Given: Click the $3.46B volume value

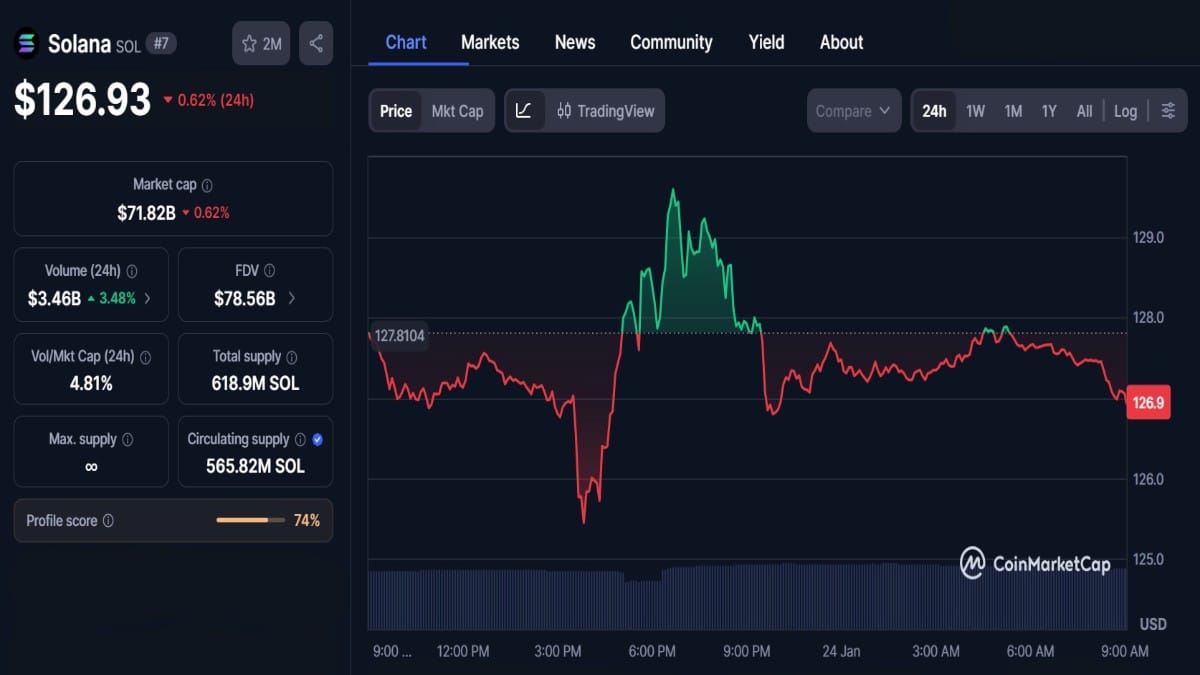Looking at the screenshot, I should coord(55,298).
